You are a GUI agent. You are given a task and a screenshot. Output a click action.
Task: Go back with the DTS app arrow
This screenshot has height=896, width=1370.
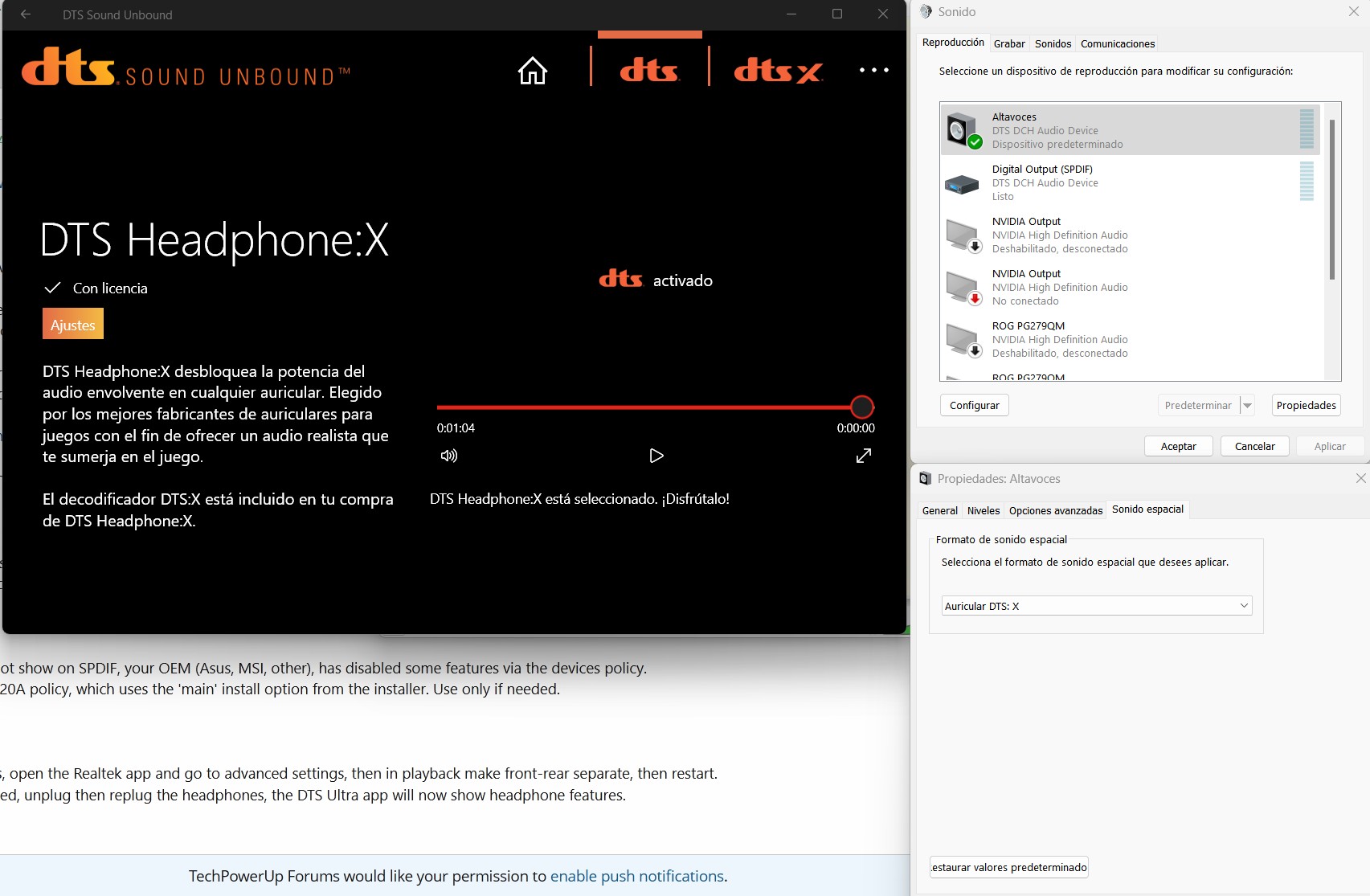pos(26,14)
